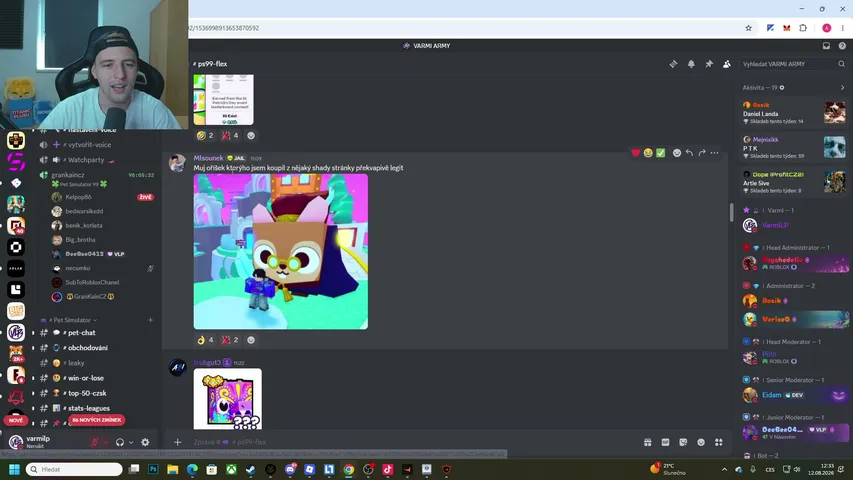Open the threads icon in channel header

[x=673, y=64]
